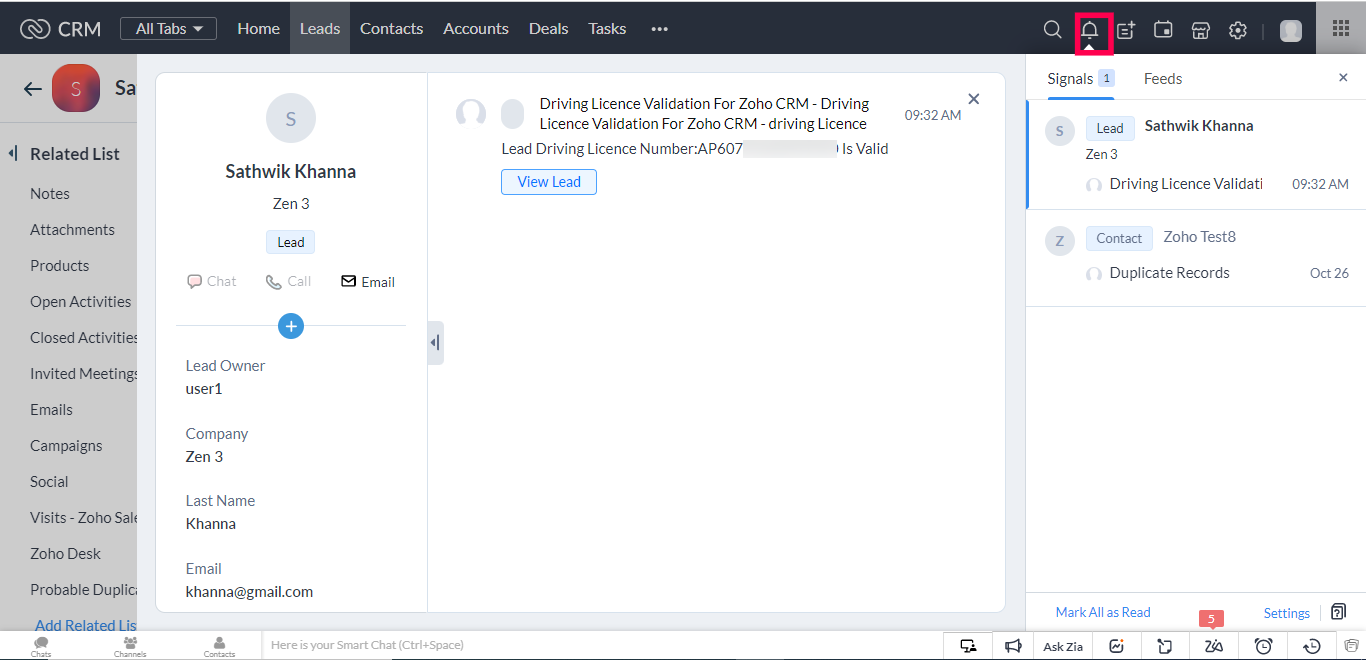Open the sticky note icon in bottom bar

click(x=1165, y=646)
